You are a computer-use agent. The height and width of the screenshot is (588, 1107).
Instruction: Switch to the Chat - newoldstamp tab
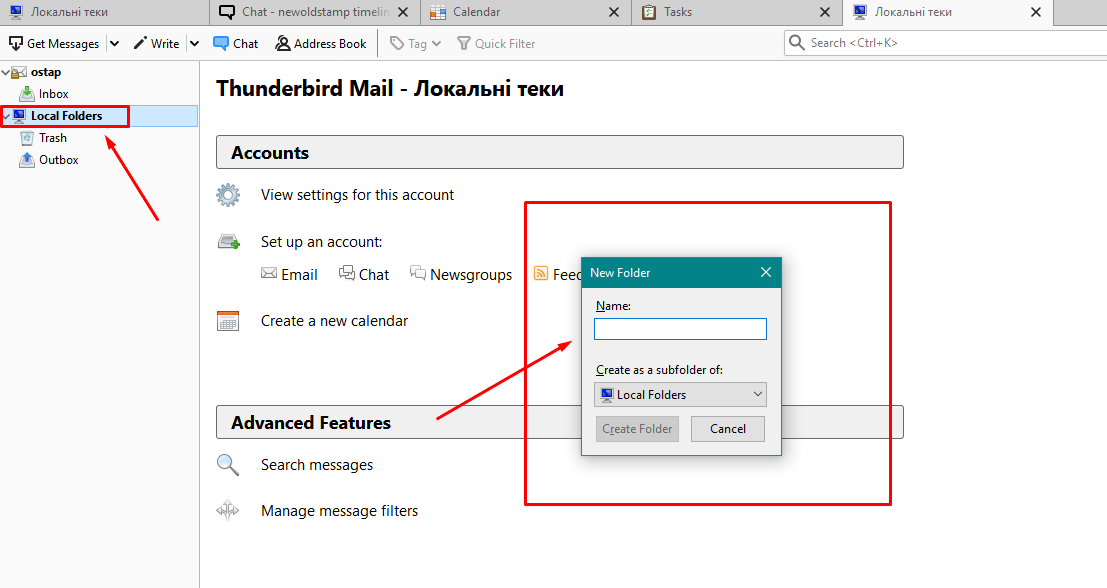[314, 12]
